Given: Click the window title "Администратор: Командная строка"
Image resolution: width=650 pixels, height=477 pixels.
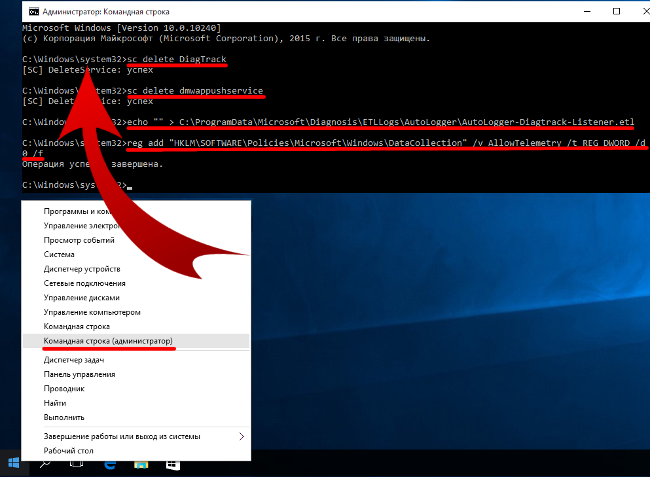Looking at the screenshot, I should (x=106, y=12).
